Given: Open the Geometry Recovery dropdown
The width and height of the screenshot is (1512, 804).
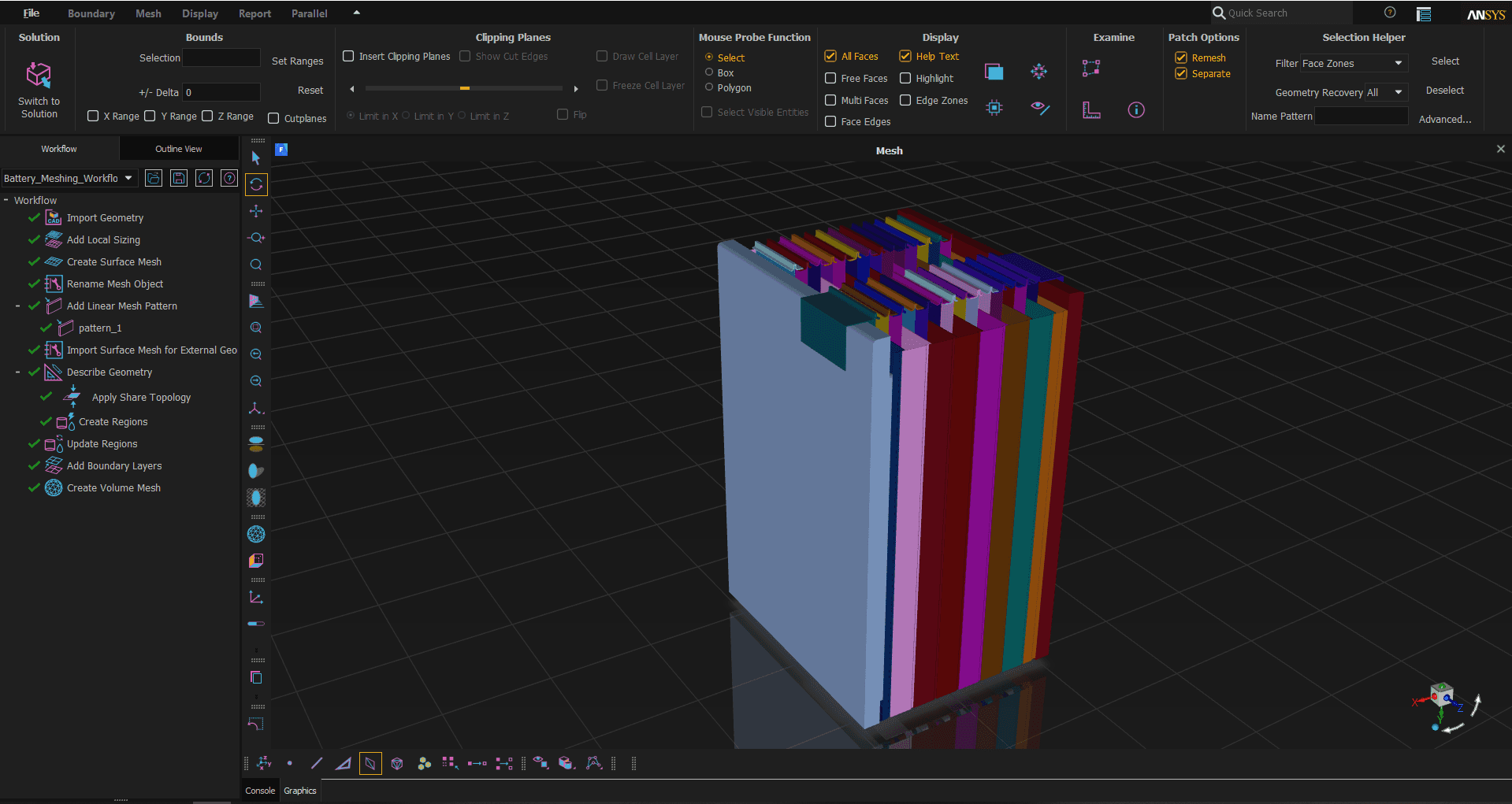Looking at the screenshot, I should 1397,92.
